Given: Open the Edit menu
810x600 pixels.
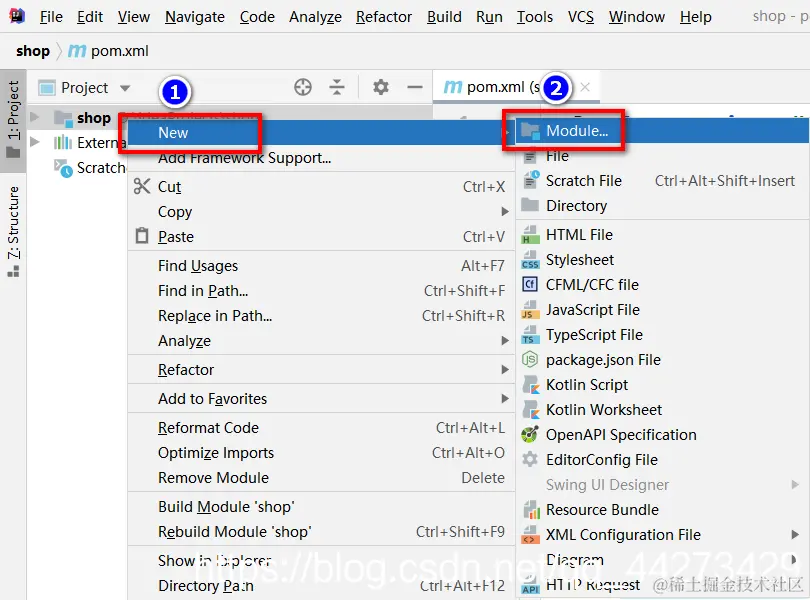Looking at the screenshot, I should (90, 17).
